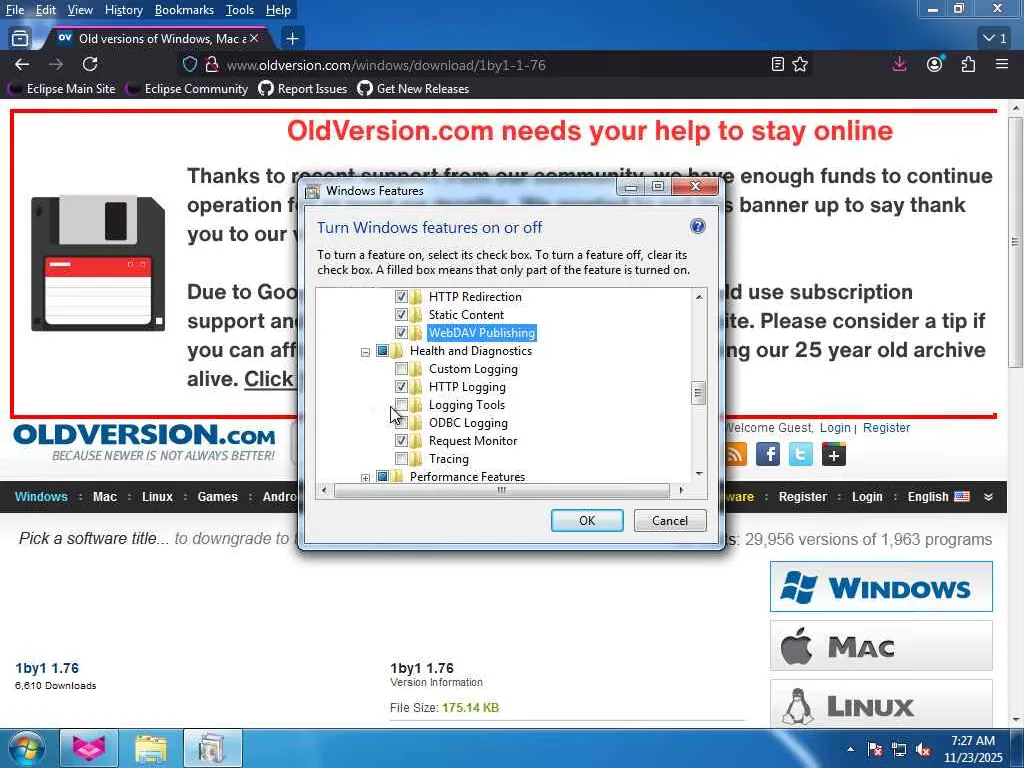Click the address bar URL field
The width and height of the screenshot is (1024, 768).
493,65
